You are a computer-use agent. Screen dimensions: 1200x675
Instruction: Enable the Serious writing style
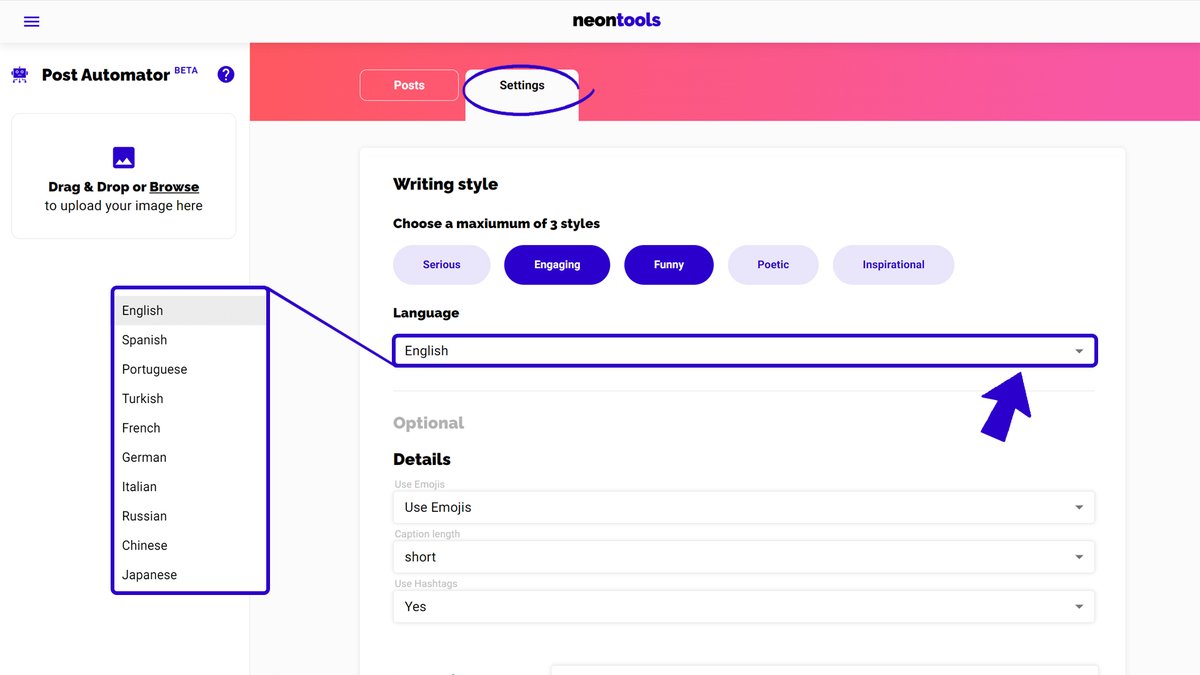point(441,264)
